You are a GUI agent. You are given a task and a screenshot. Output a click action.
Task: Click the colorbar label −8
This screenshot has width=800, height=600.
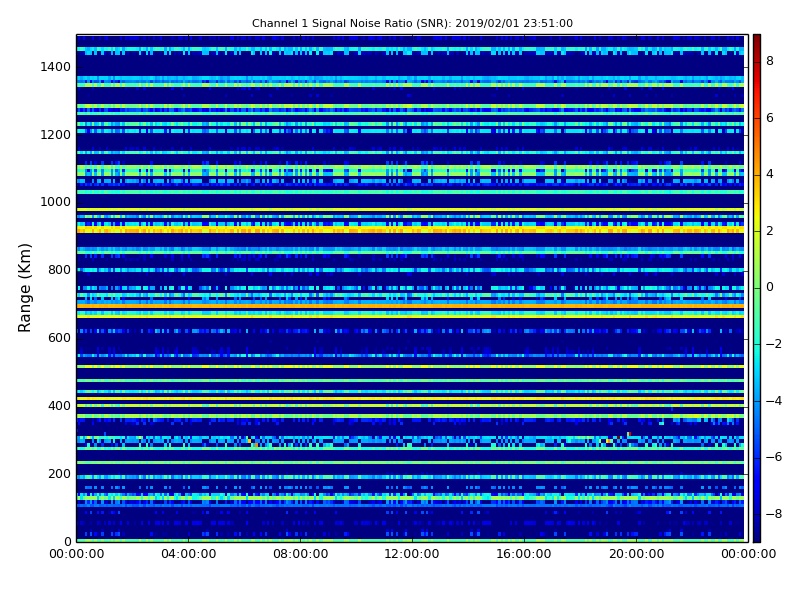(774, 514)
